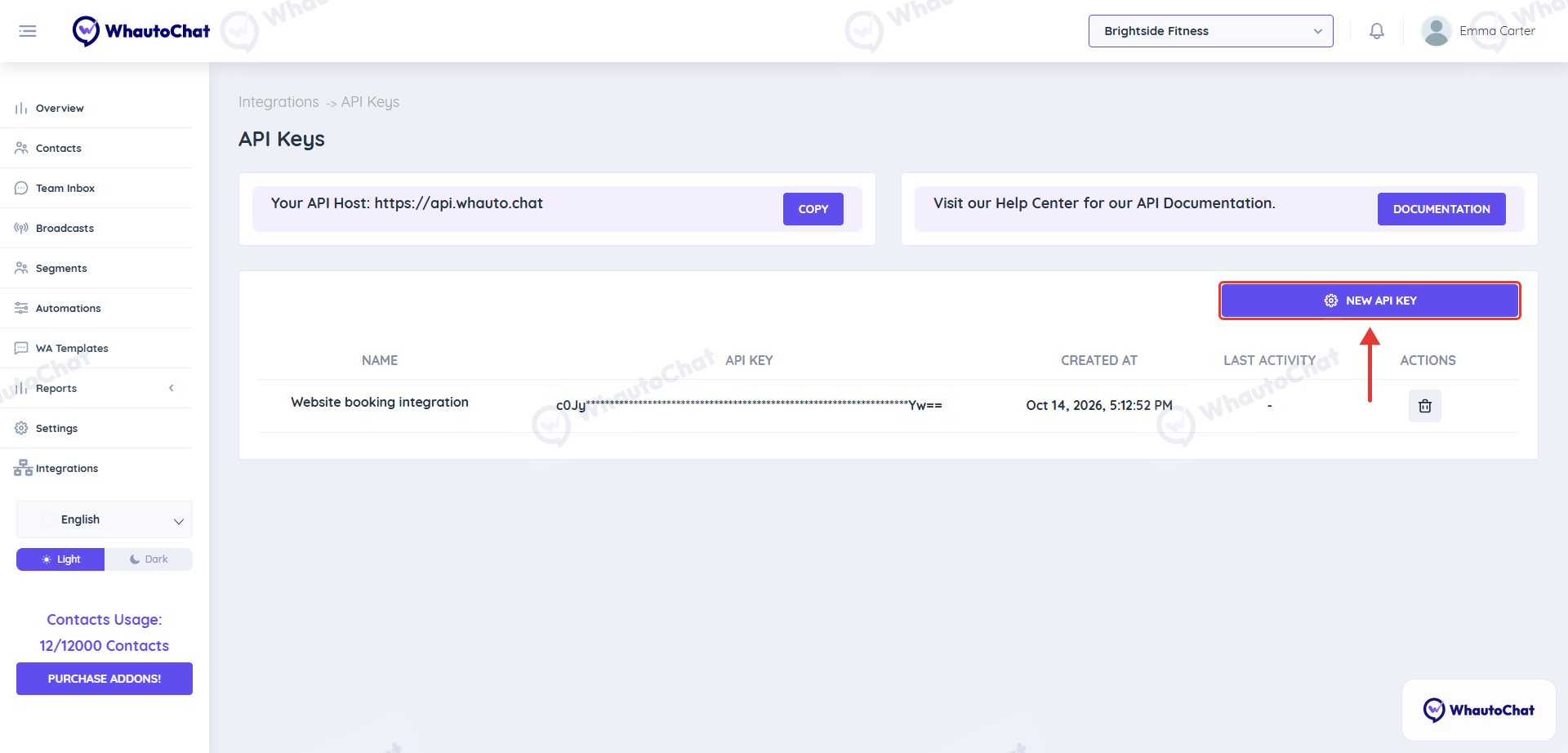Open the hamburger menu icon

coord(28,31)
